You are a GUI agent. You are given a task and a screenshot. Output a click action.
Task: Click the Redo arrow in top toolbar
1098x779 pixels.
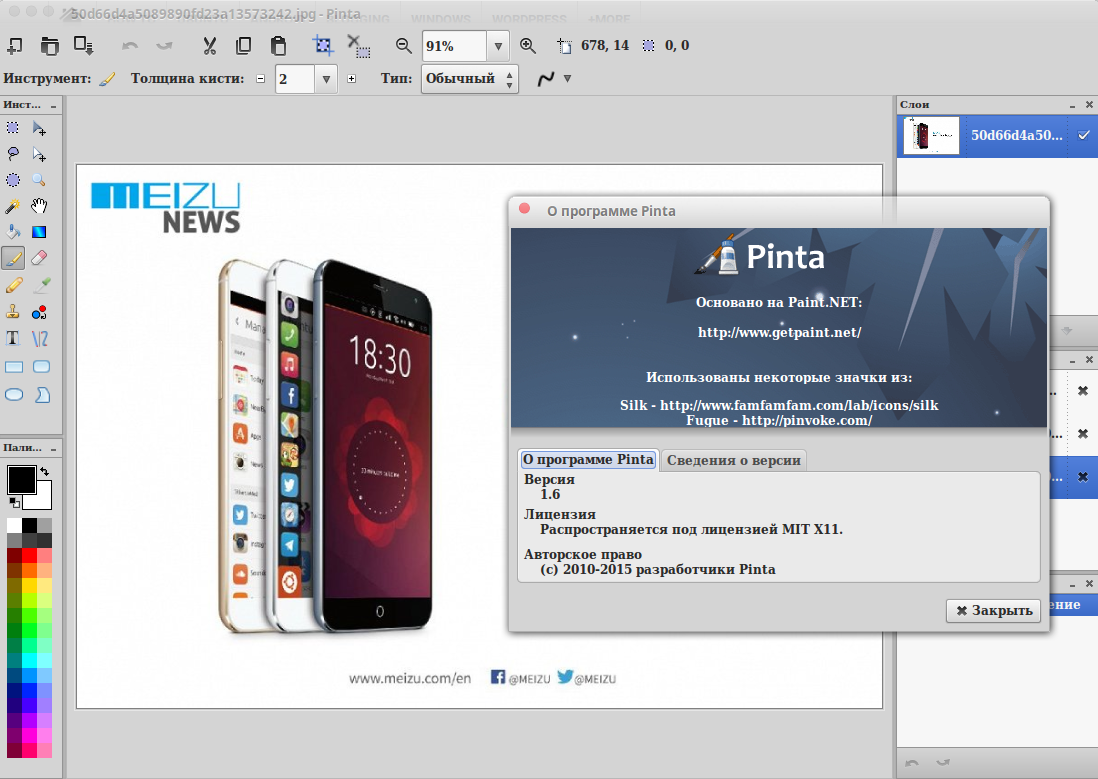pos(164,46)
